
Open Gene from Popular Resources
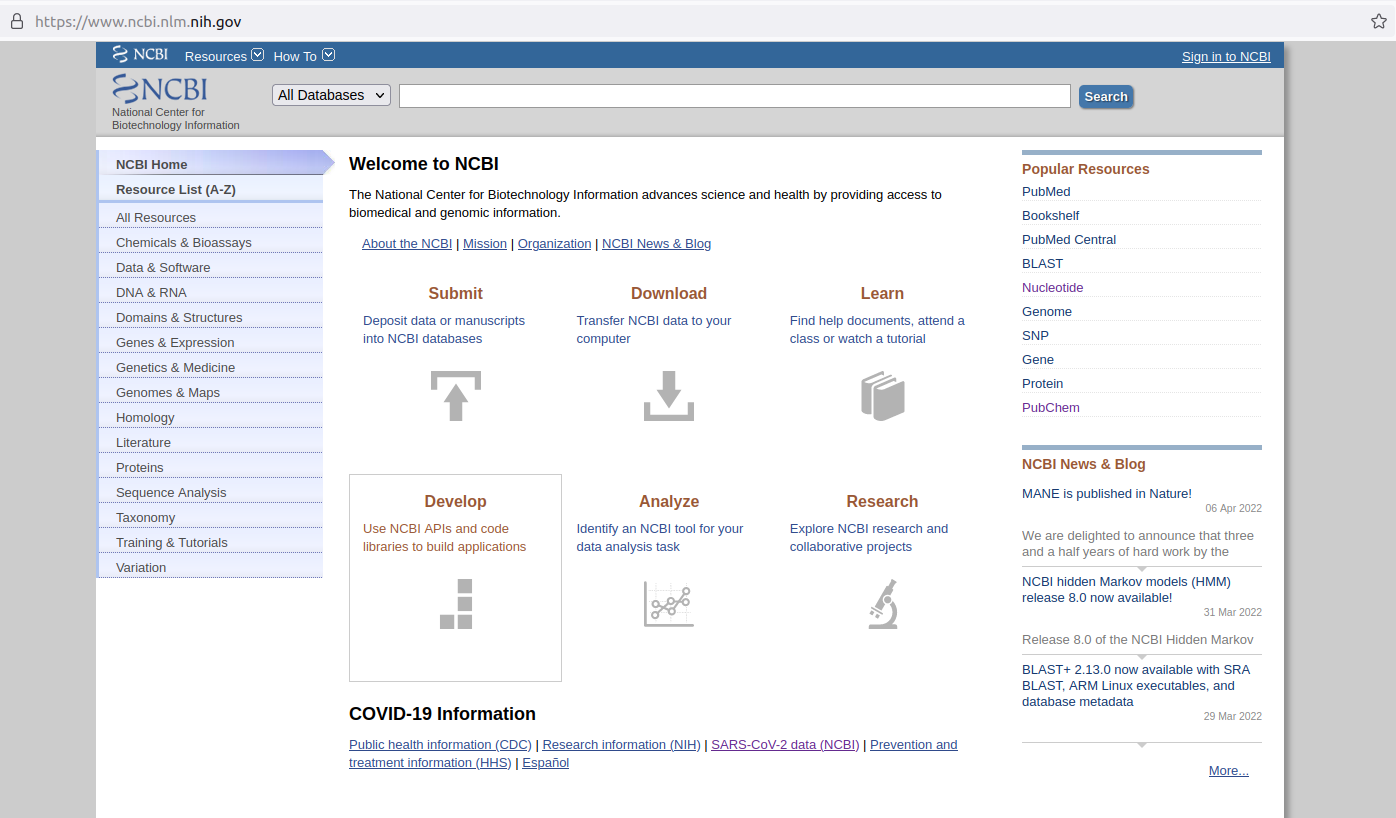click(x=1038, y=359)
